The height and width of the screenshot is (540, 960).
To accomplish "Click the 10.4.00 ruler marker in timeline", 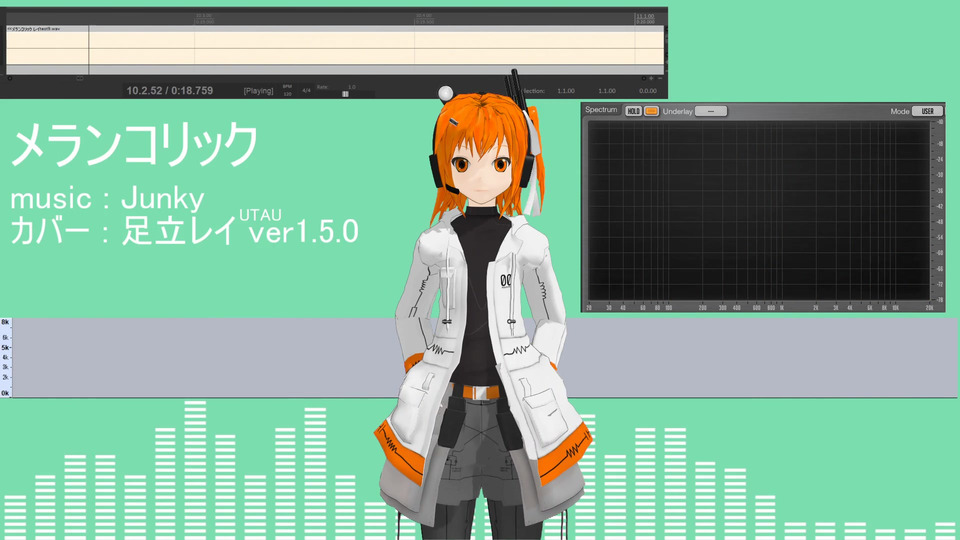I will (424, 16).
